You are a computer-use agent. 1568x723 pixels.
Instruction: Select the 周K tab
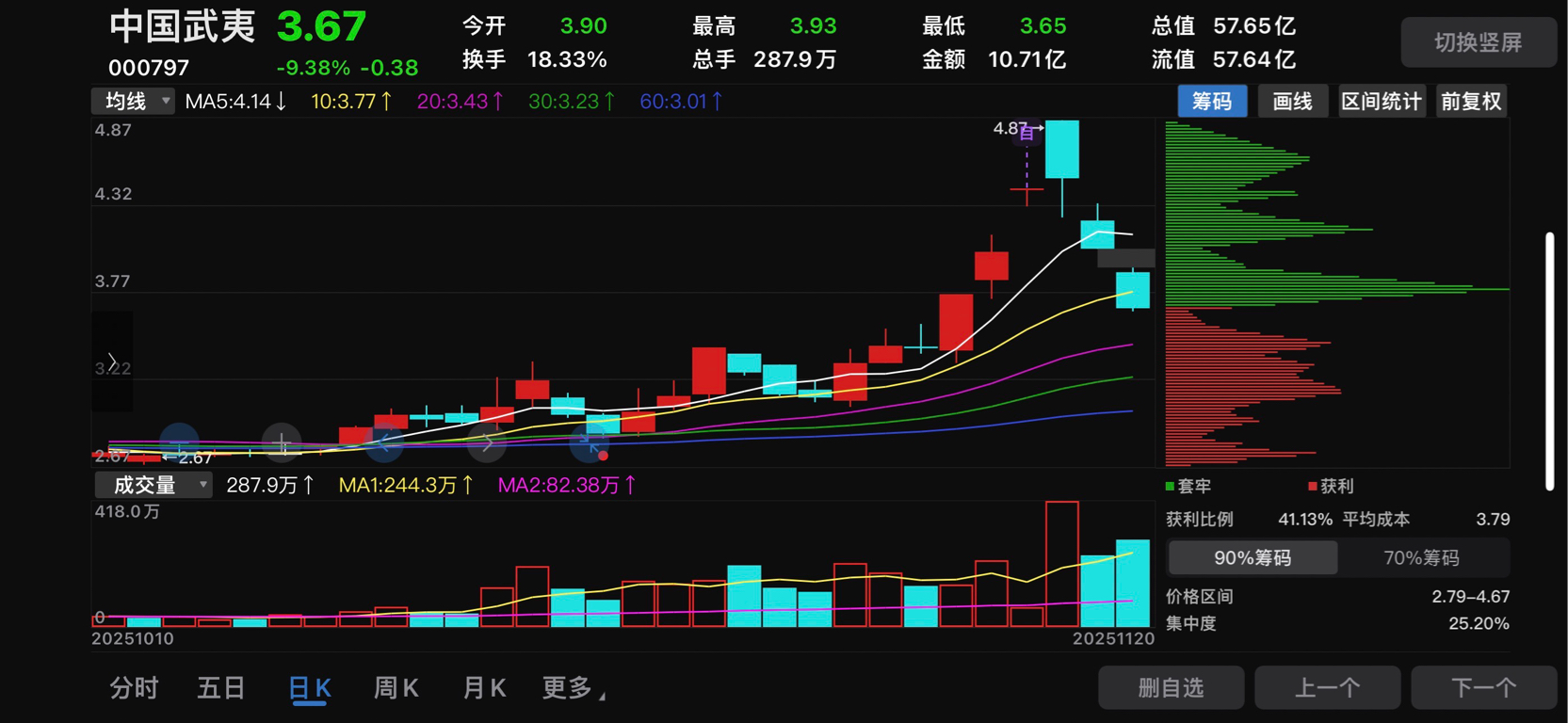click(396, 688)
